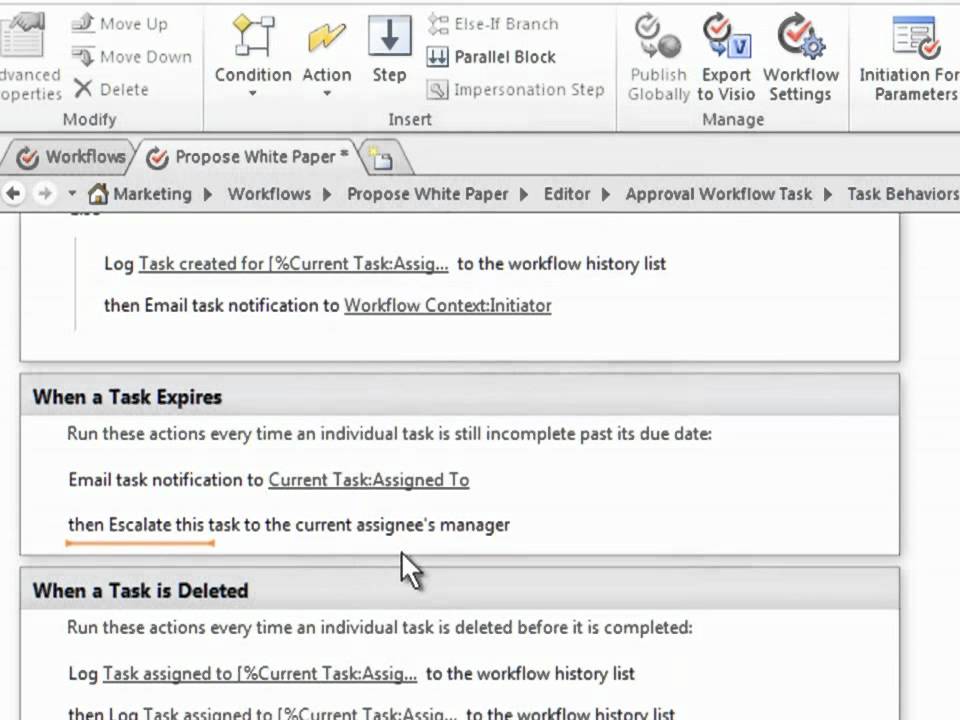The image size is (960, 720).
Task: Click the Current Task:Assigned To link
Action: click(369, 480)
